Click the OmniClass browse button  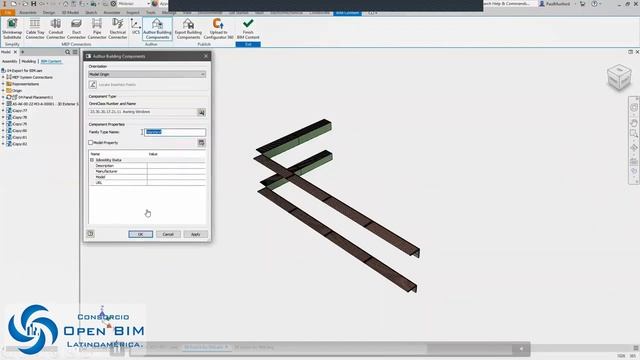(x=201, y=112)
